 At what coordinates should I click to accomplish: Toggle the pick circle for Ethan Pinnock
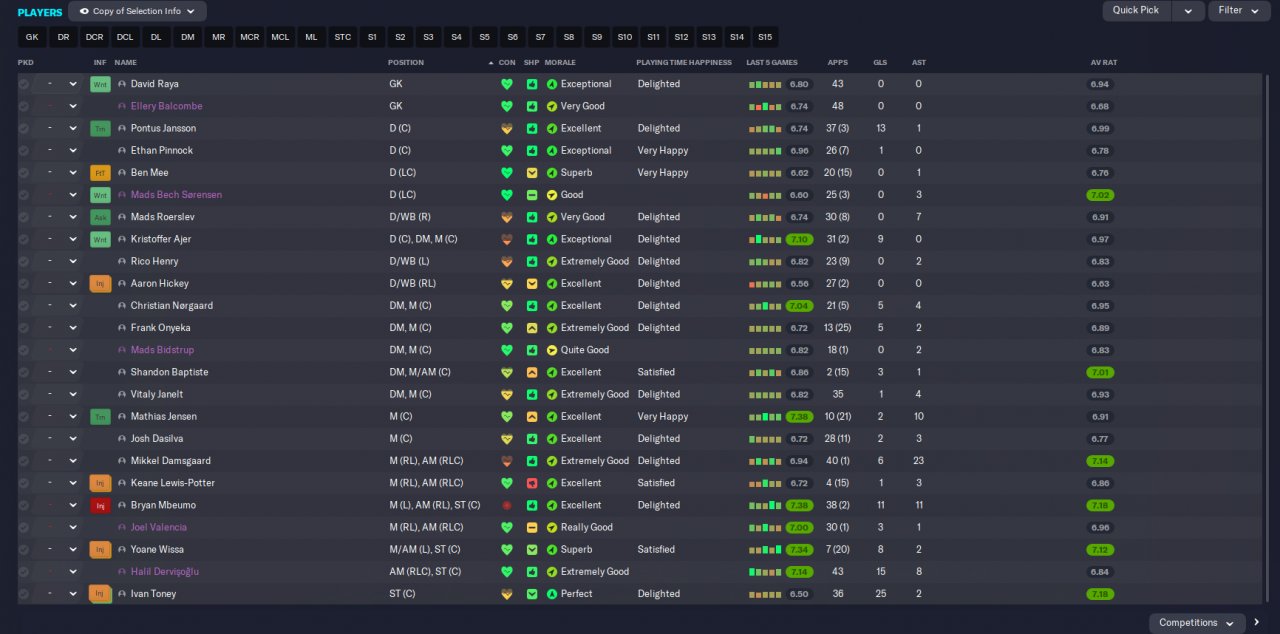[x=24, y=150]
